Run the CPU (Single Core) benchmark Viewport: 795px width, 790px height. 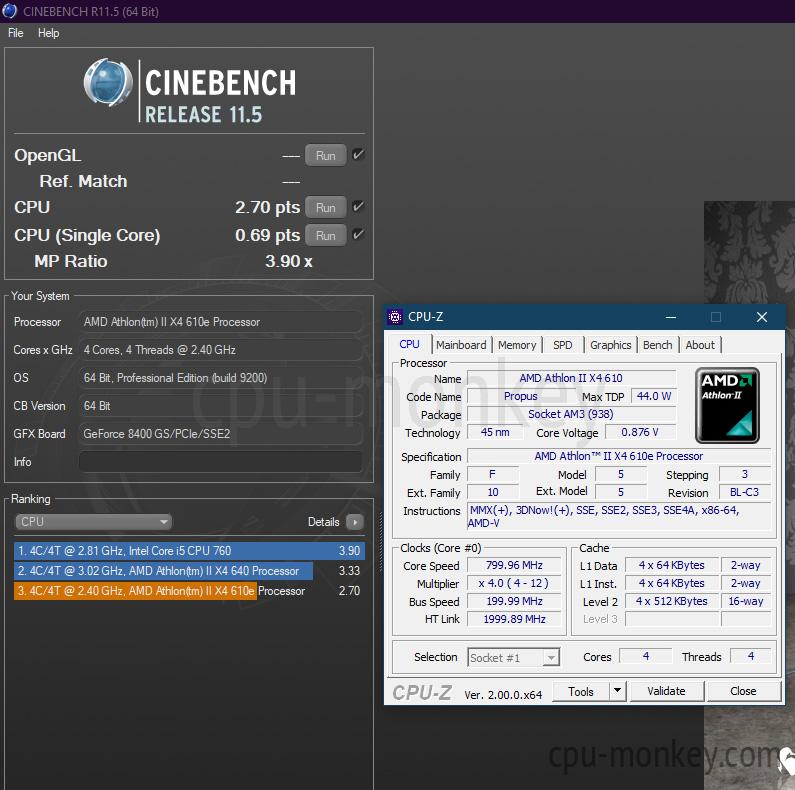click(326, 235)
